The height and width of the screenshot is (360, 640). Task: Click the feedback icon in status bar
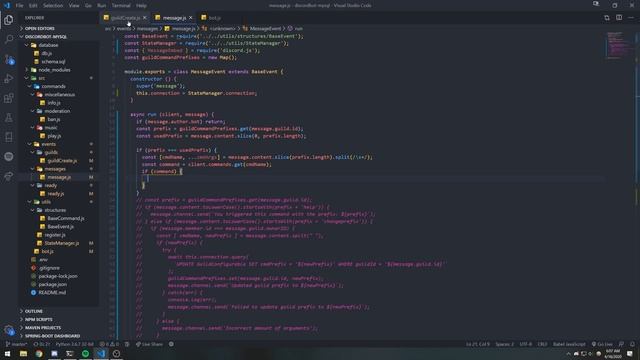tap(621, 344)
